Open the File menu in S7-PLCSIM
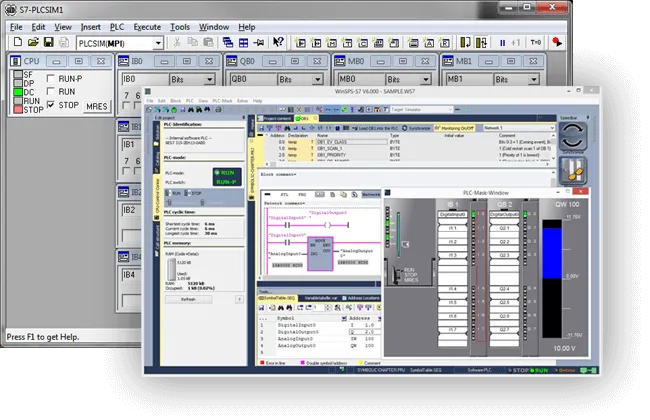The width and height of the screenshot is (650, 420). 16,27
